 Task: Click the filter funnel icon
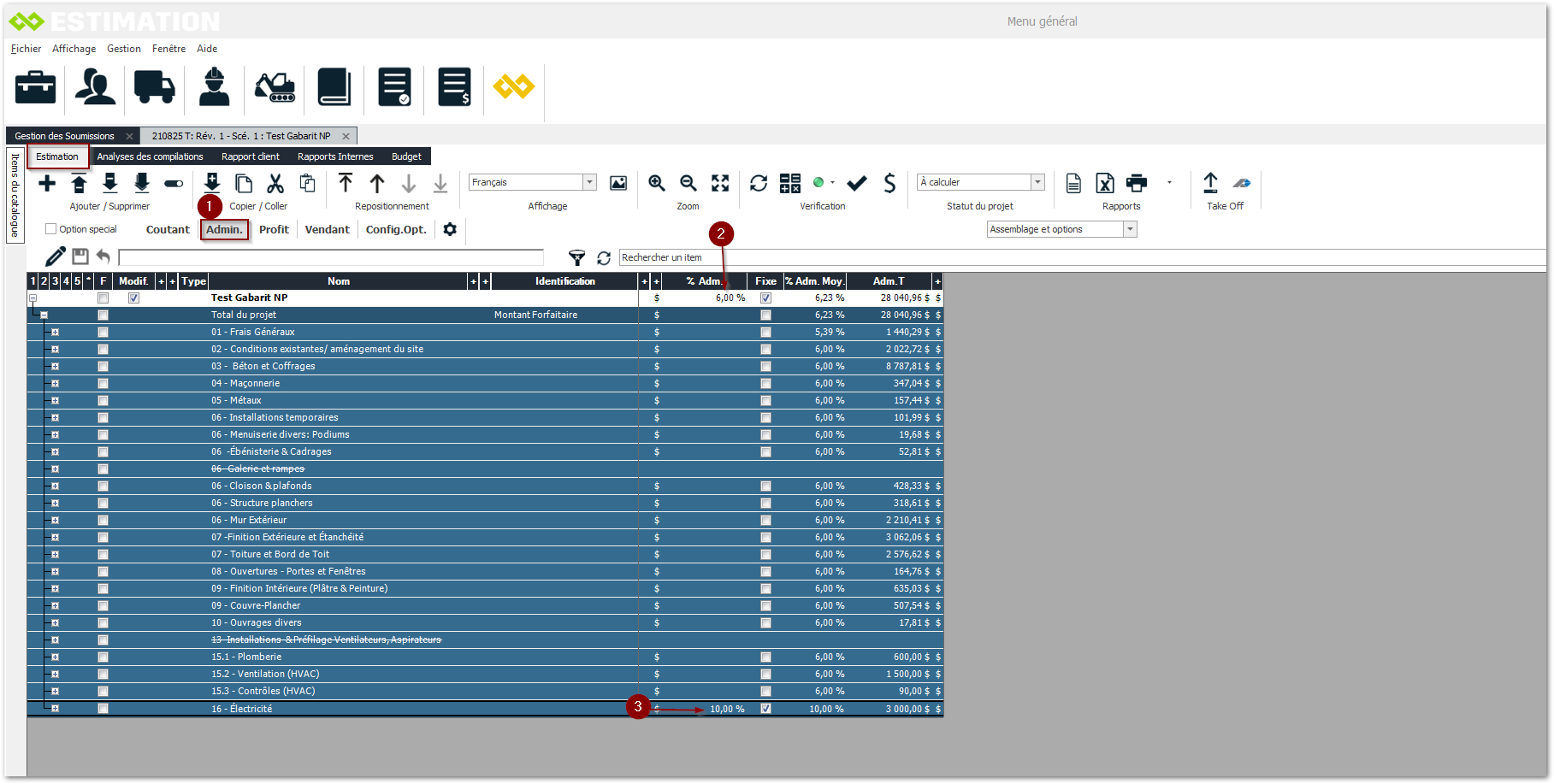pyautogui.click(x=577, y=257)
